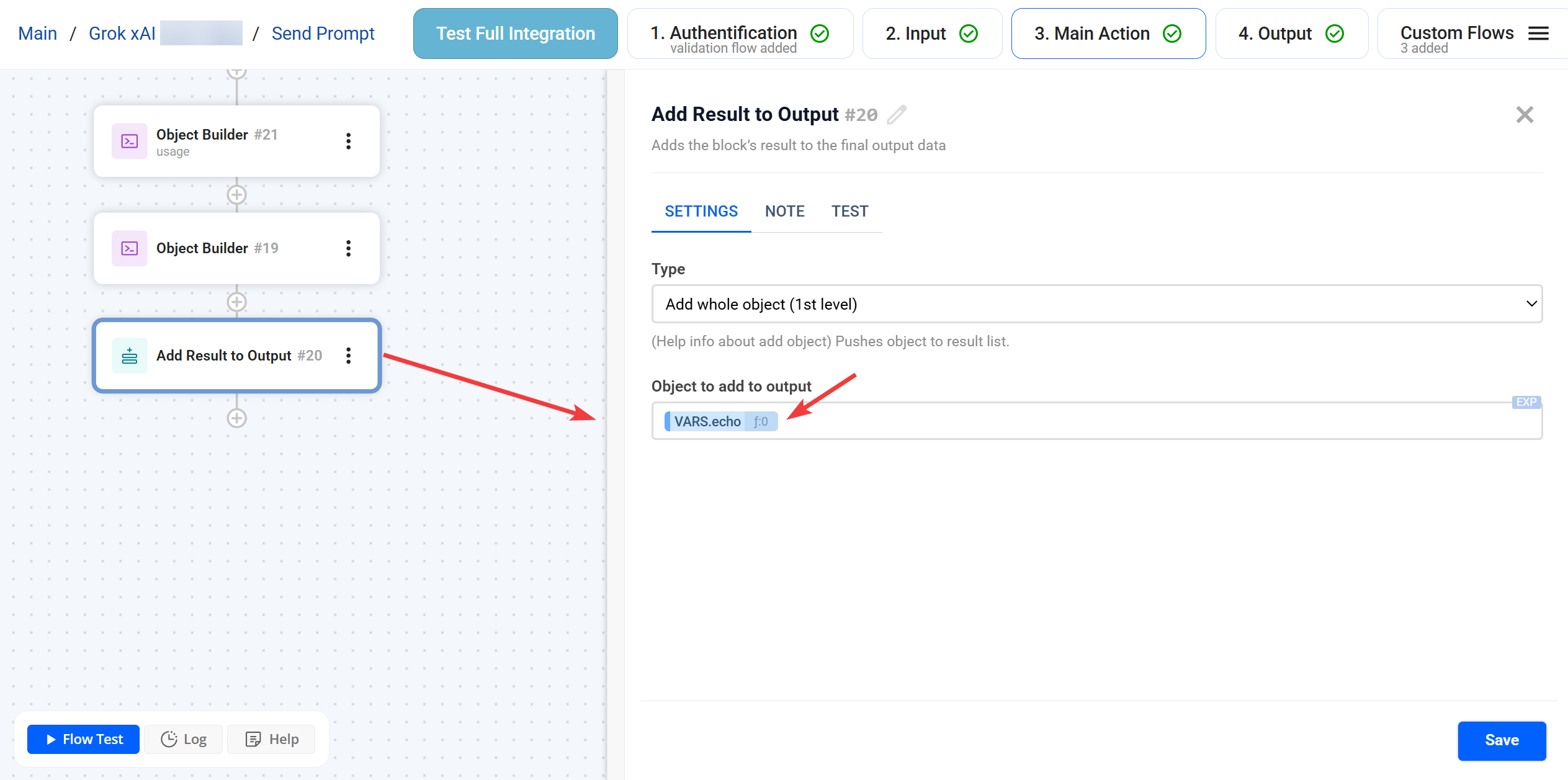
Task: Click the Save button
Action: 1502,740
